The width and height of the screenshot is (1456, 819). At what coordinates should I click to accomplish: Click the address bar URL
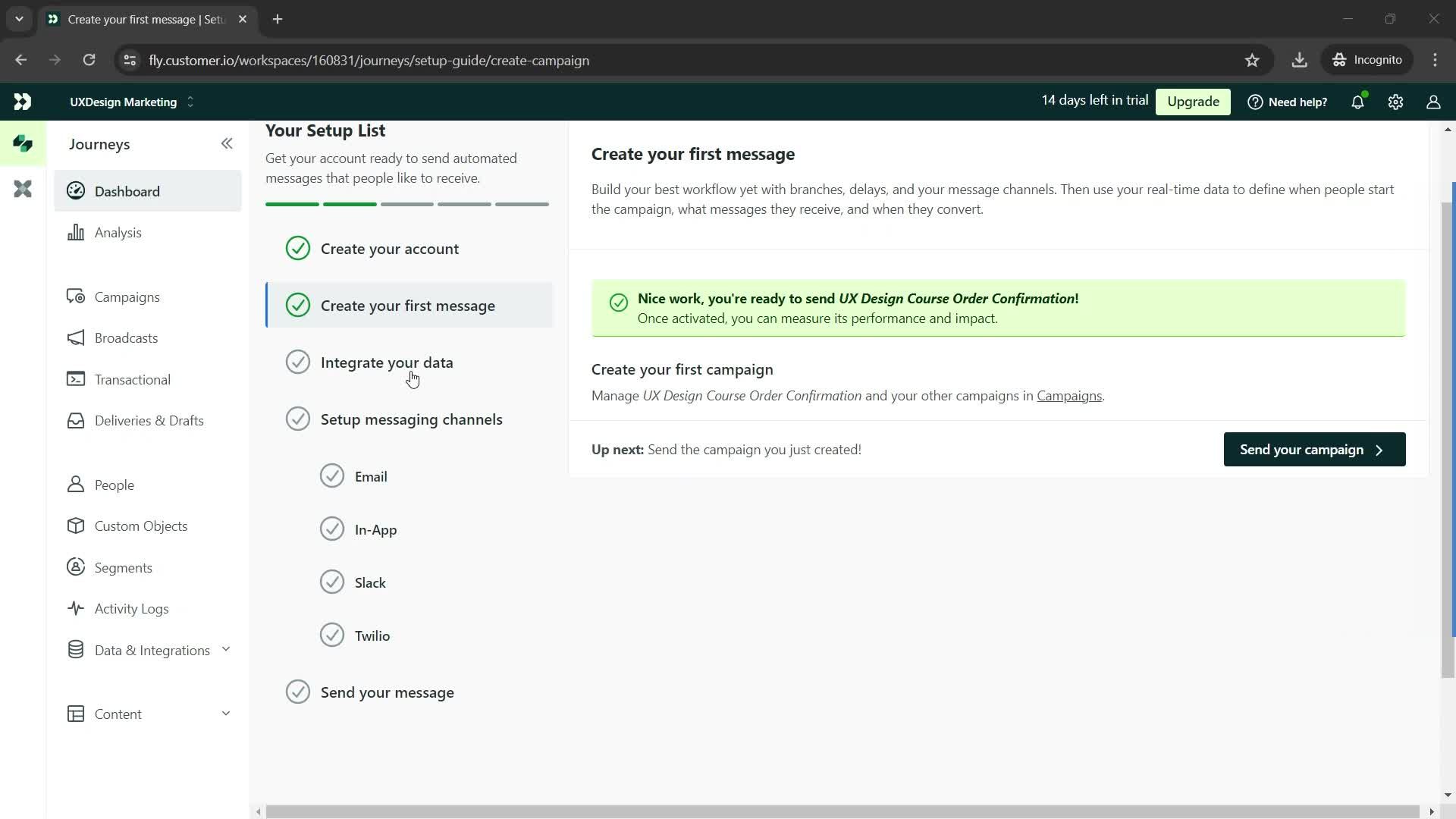click(369, 60)
